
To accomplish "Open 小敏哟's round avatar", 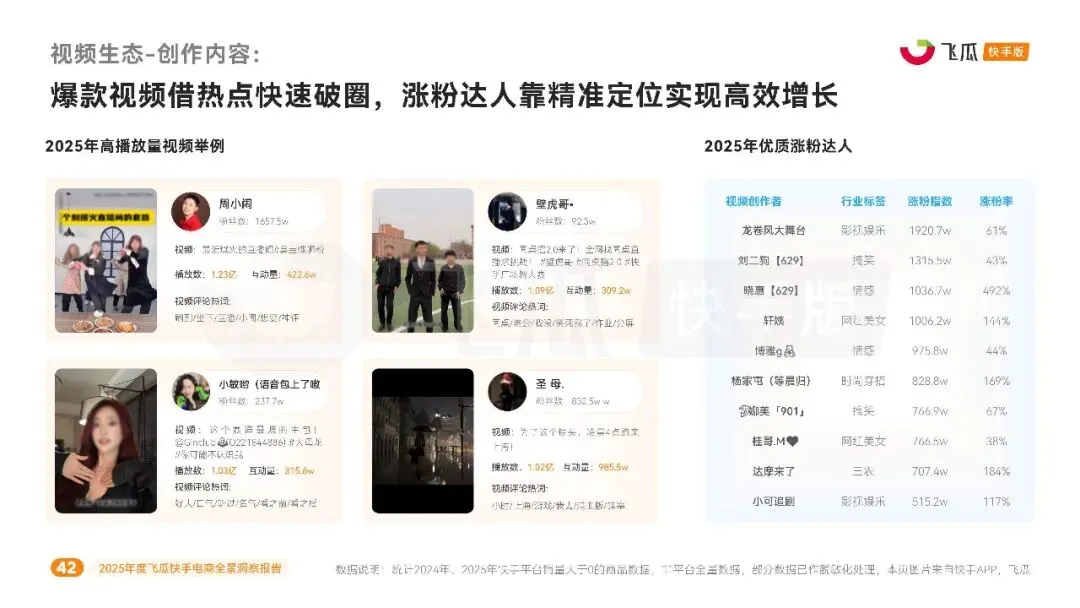I will pyautogui.click(x=190, y=391).
